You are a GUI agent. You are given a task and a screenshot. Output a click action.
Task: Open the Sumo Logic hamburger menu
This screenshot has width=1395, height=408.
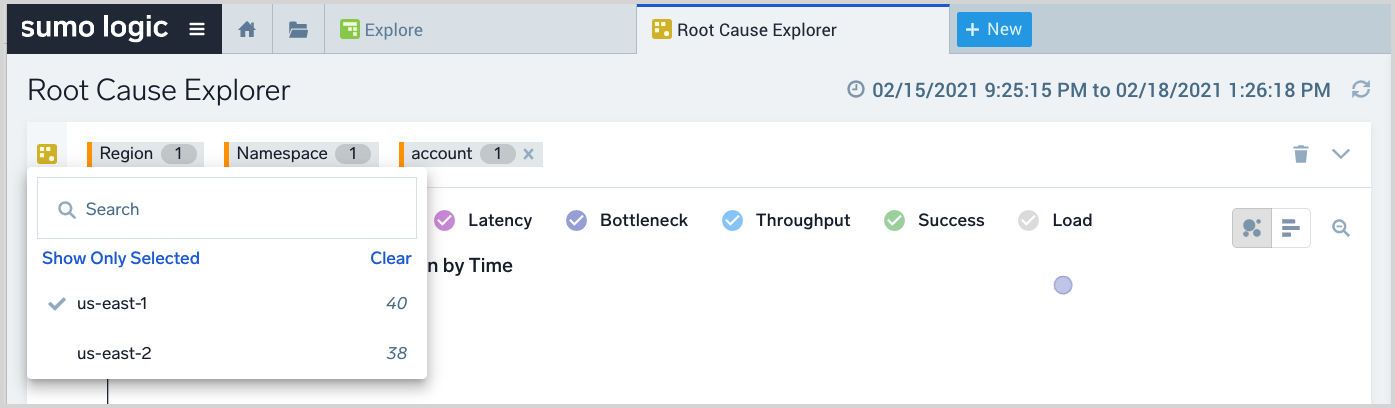tap(197, 29)
